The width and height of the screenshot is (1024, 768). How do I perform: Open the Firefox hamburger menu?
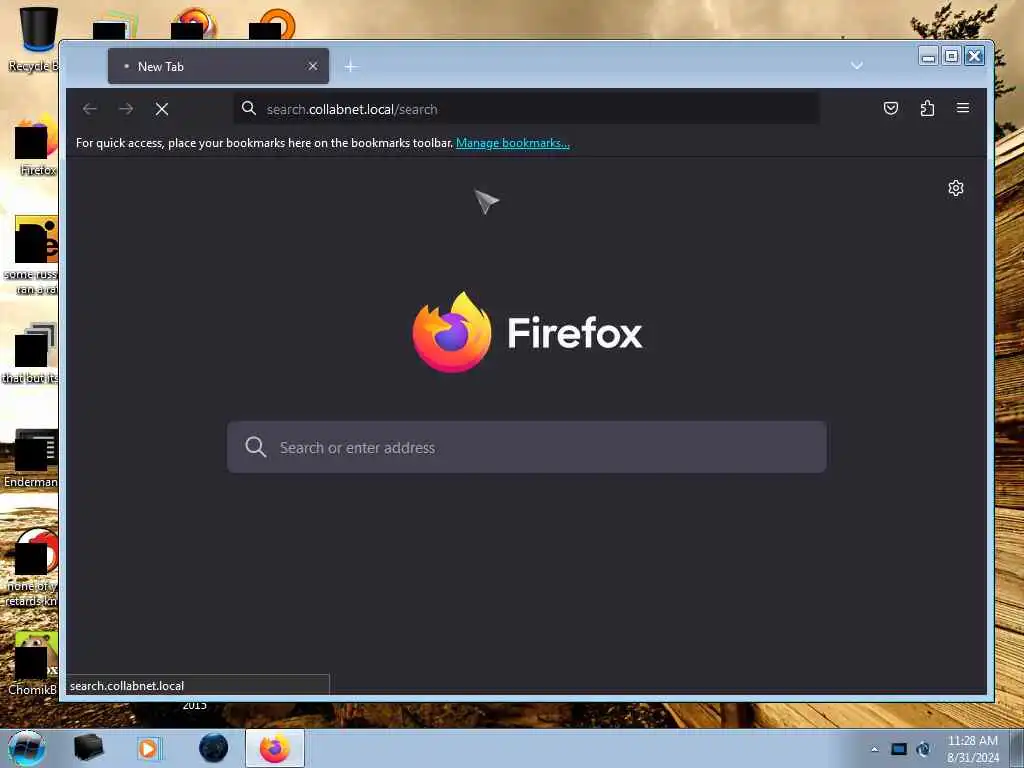[x=963, y=108]
